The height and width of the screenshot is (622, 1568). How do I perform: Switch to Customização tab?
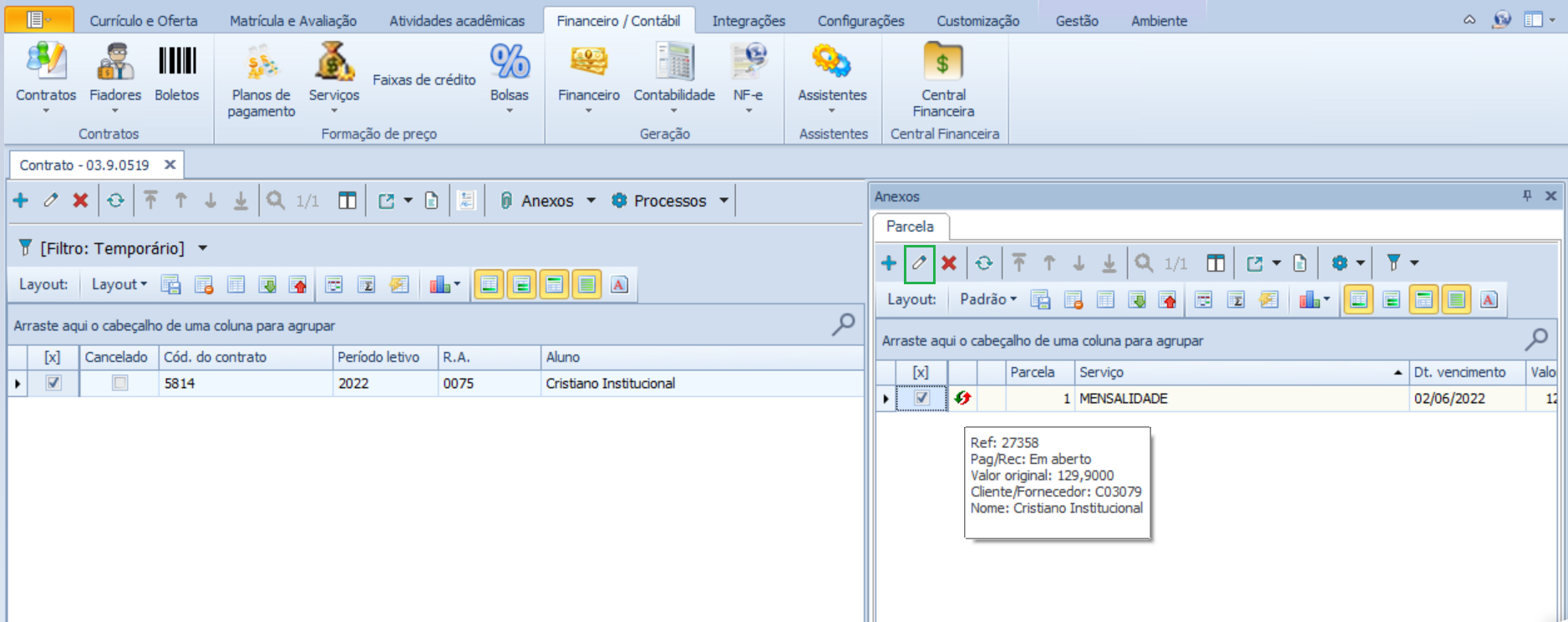pos(977,21)
